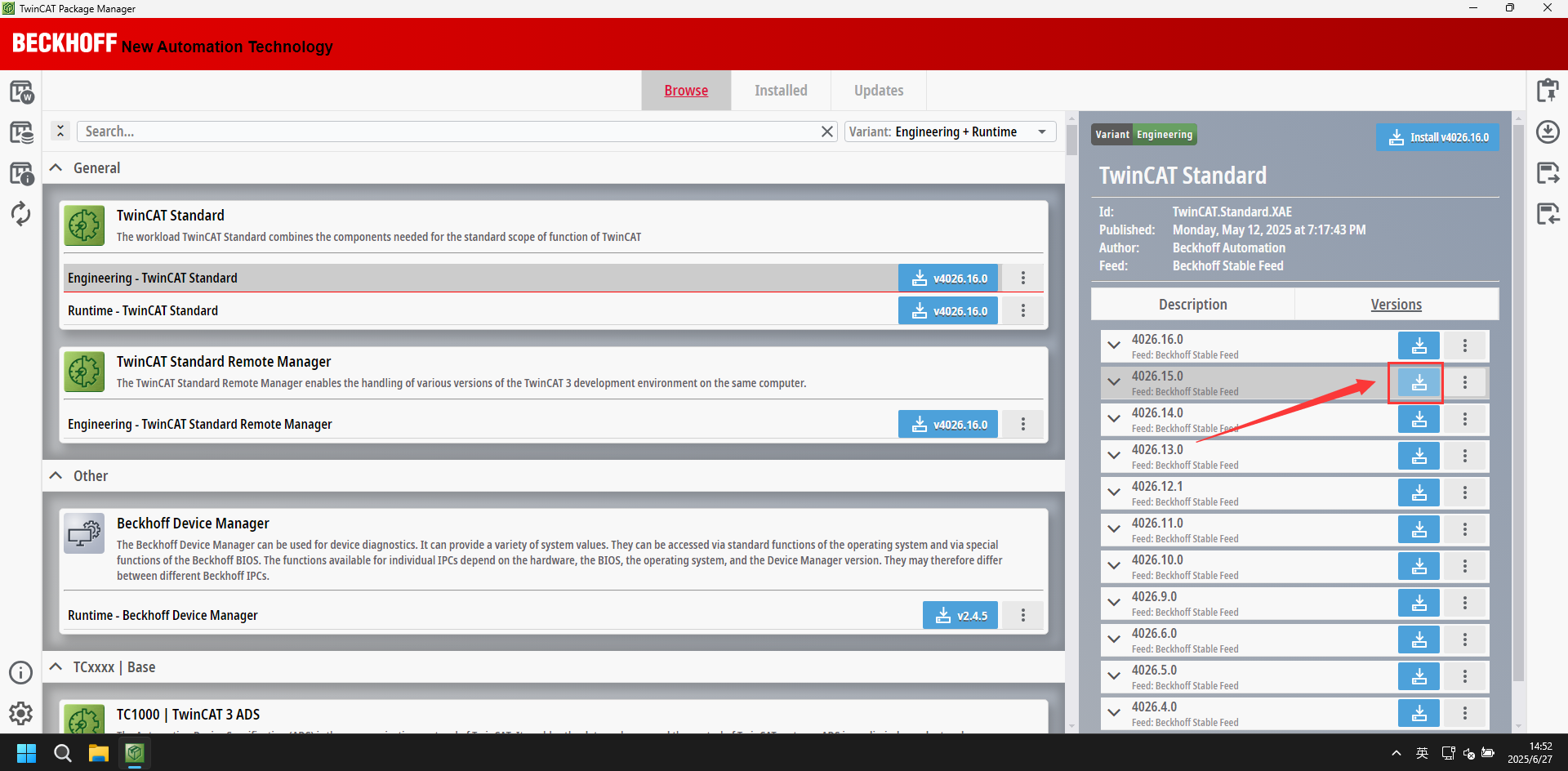Viewport: 1568px width, 771px height.
Task: Open three-dot menu for version 4026.14.0
Action: [1464, 419]
